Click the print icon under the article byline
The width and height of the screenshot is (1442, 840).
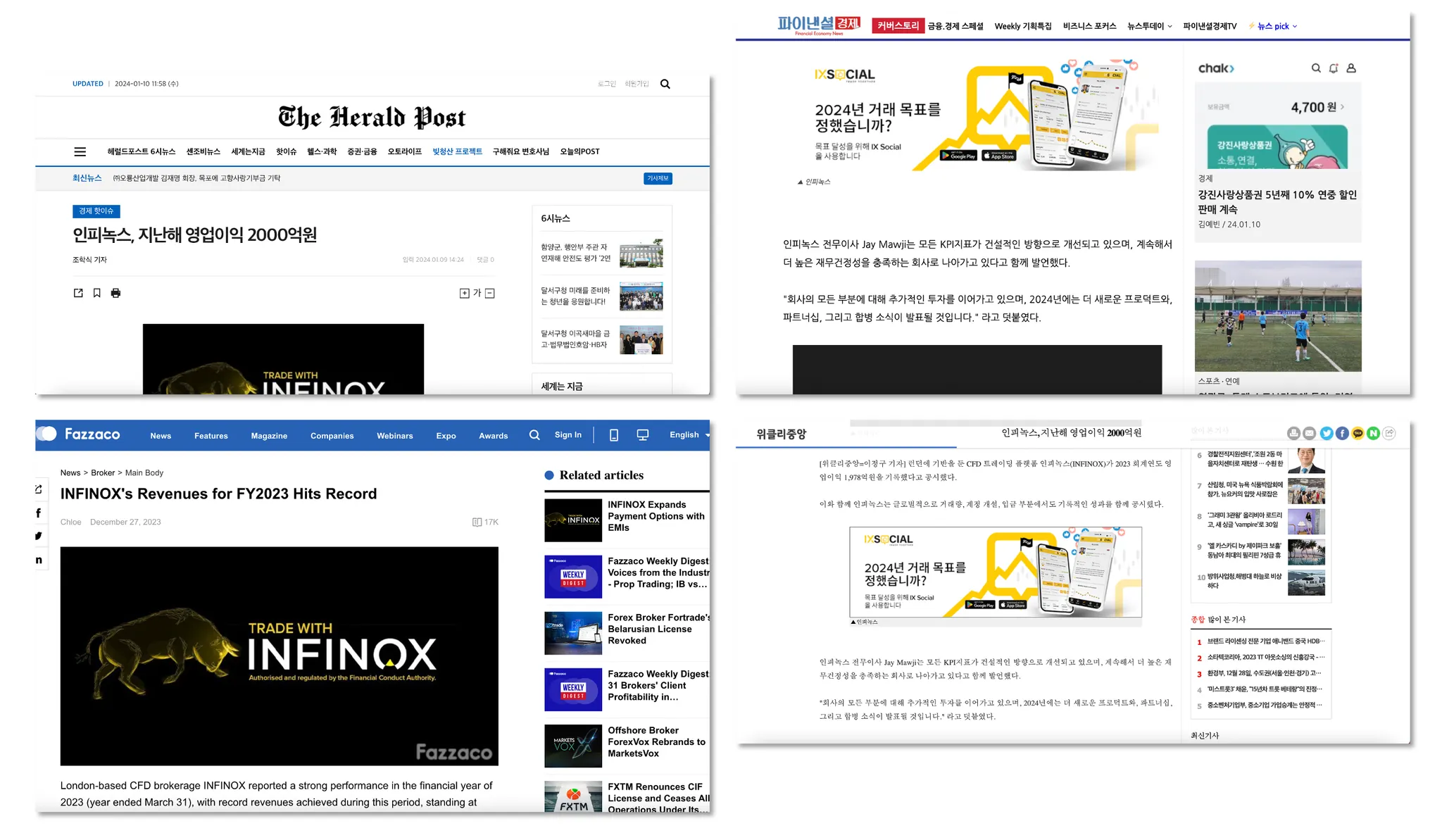point(115,293)
